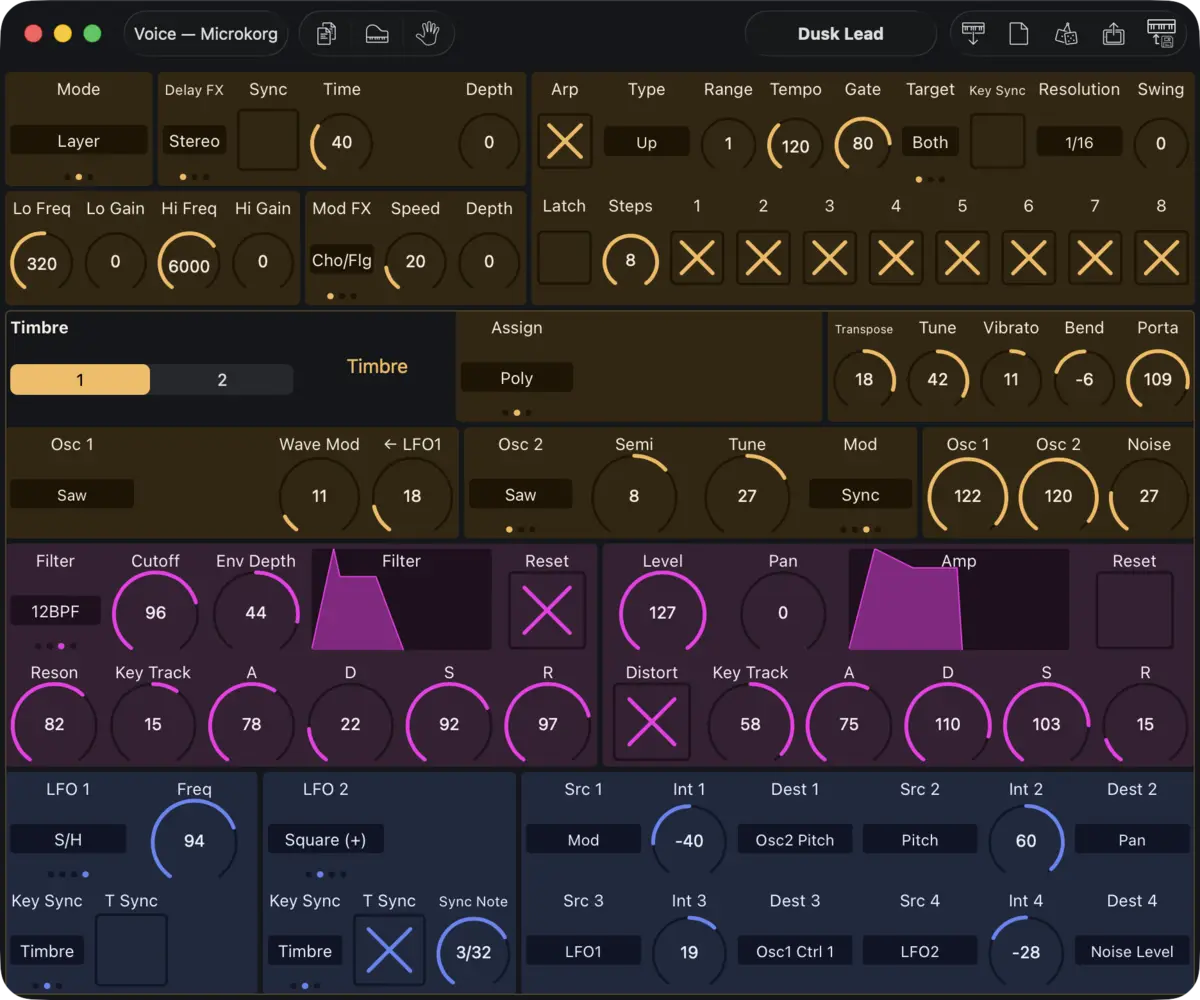Enable LFO 1 T Sync checkbox
1200x1000 pixels.
point(131,950)
